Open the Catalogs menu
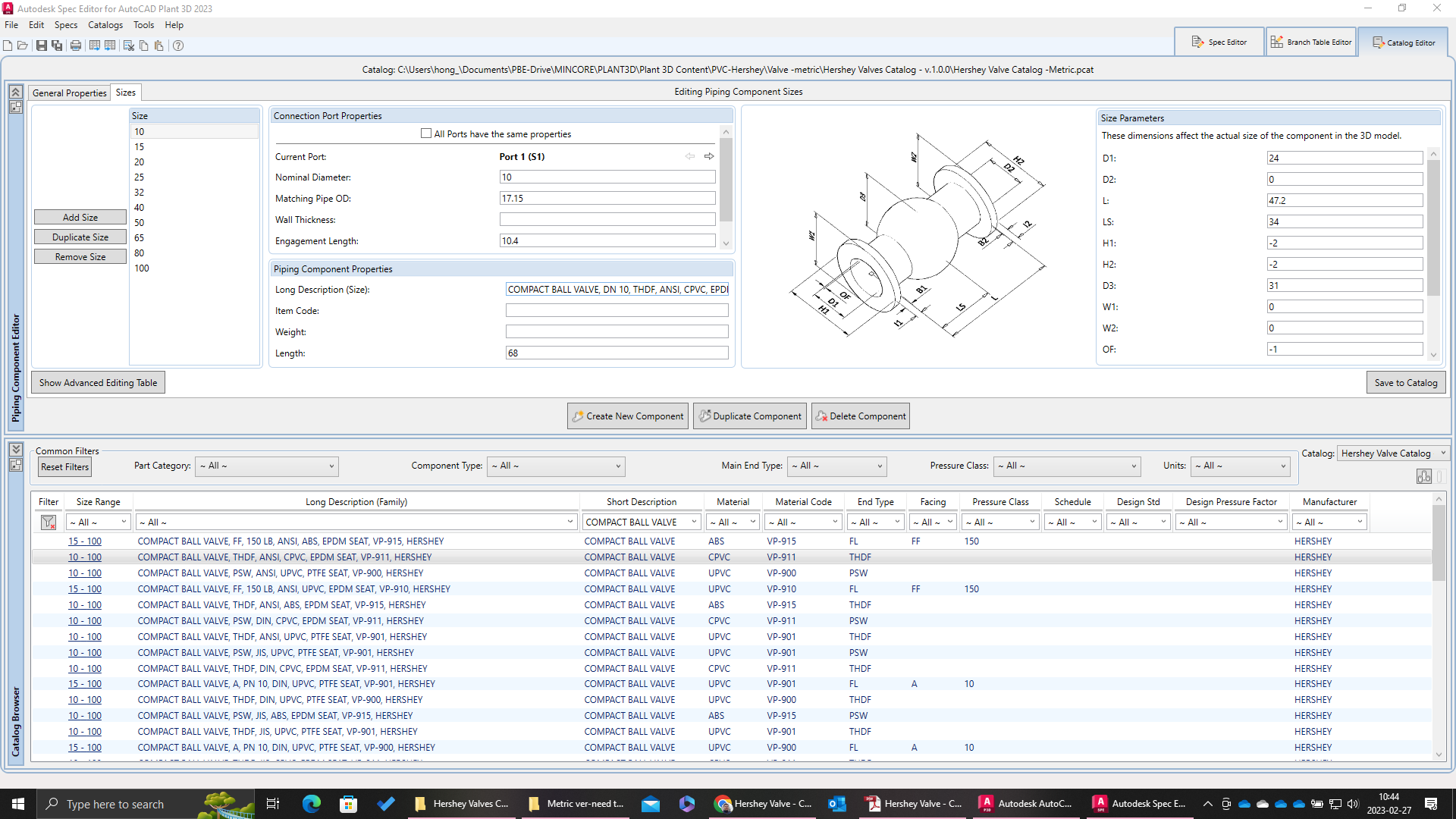Viewport: 1456px width, 819px height. coord(105,25)
